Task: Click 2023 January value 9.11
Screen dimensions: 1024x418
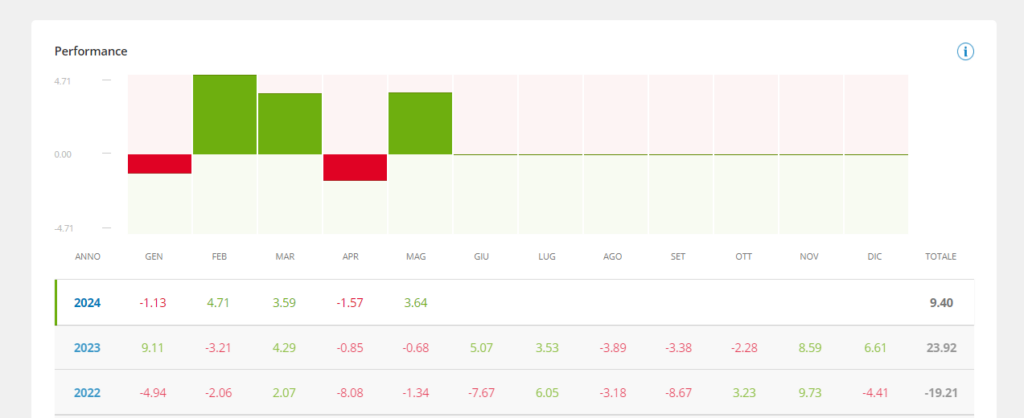Action: click(x=154, y=348)
